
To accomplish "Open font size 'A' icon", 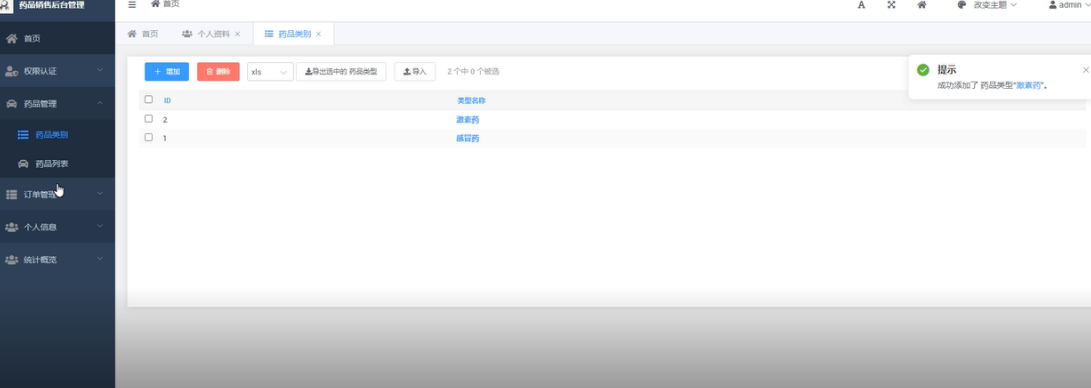I will coord(861,5).
